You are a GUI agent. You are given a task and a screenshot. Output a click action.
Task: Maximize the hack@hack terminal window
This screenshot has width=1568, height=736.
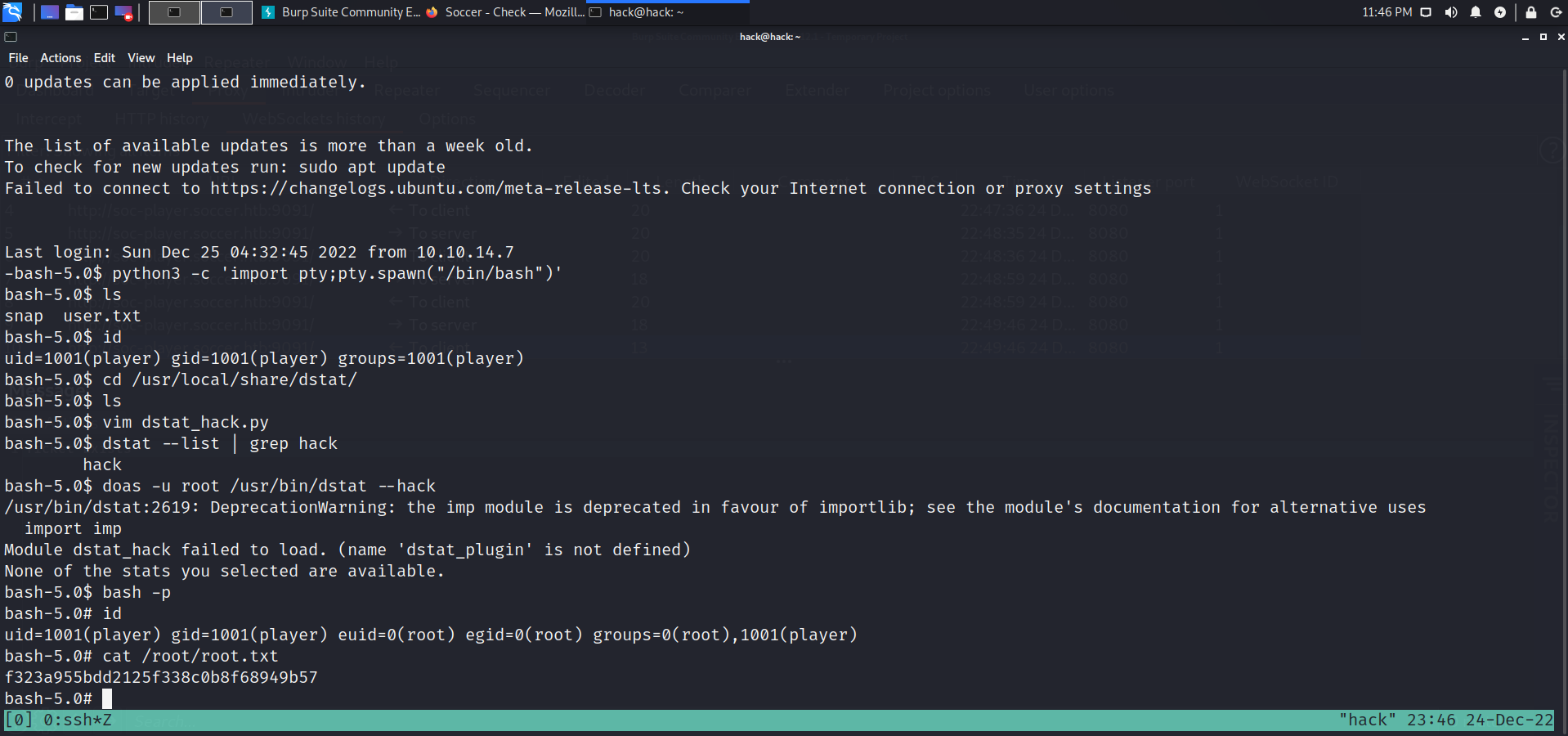(x=1543, y=37)
